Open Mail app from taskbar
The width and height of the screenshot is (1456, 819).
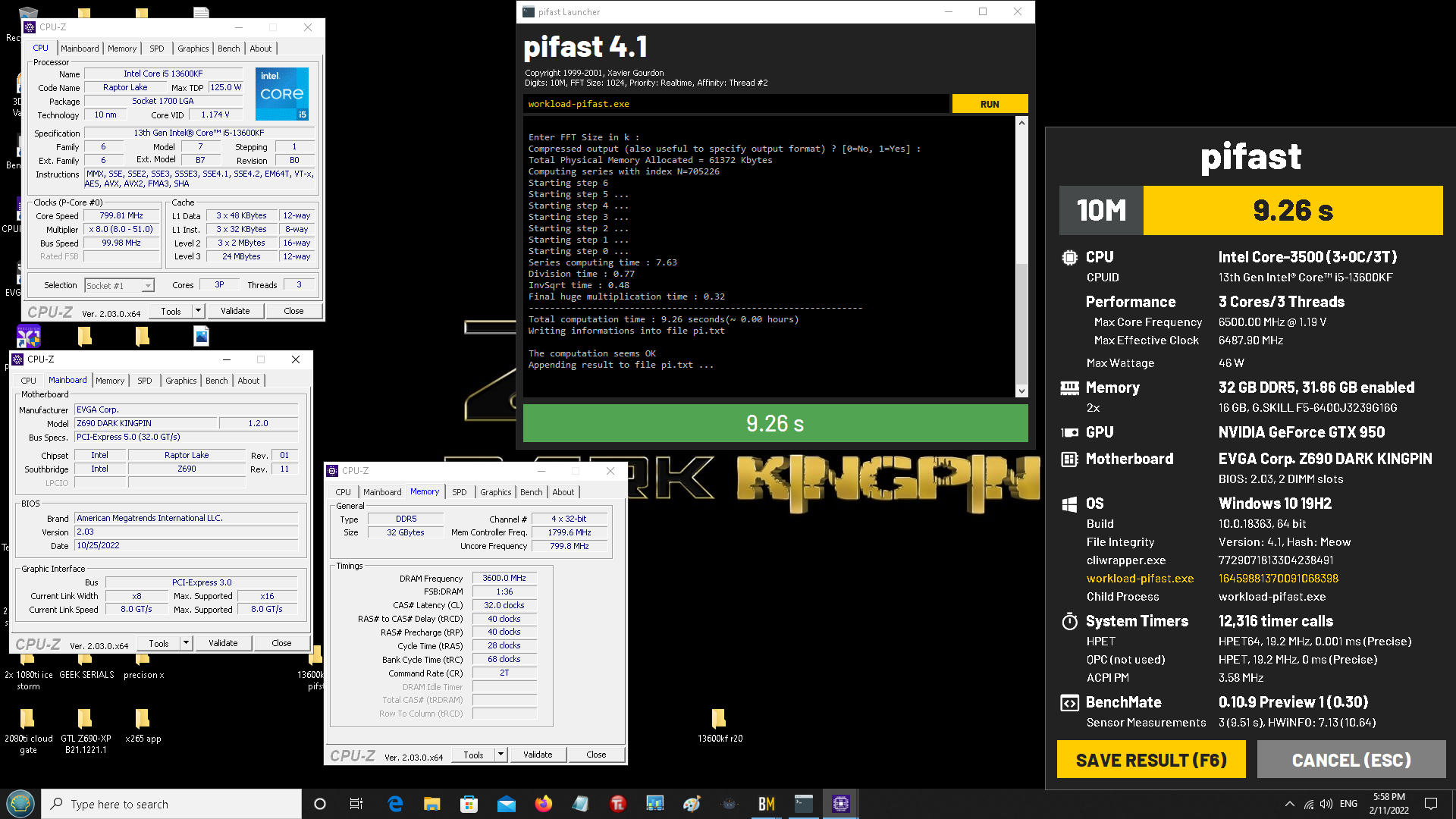coord(506,804)
